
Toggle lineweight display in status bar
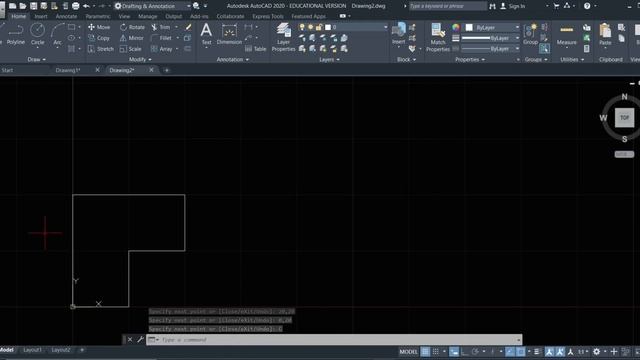point(537,351)
